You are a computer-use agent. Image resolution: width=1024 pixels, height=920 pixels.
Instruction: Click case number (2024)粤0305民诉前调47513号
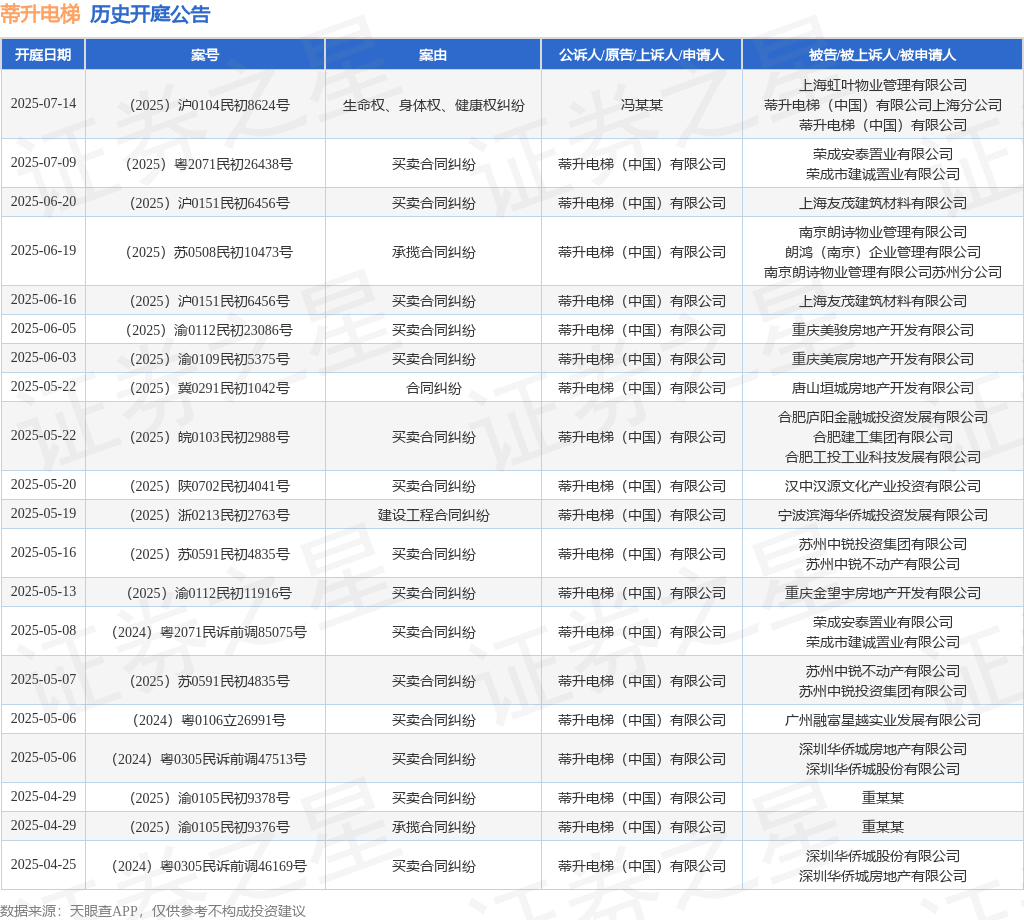209,759
